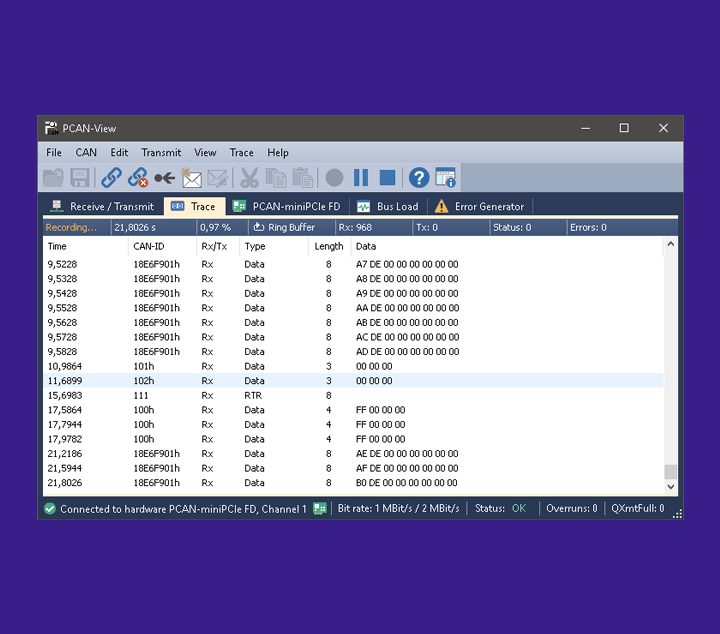Viewport: 720px width, 634px height.
Task: Click 'Recording...' status text
Action: pos(71,227)
